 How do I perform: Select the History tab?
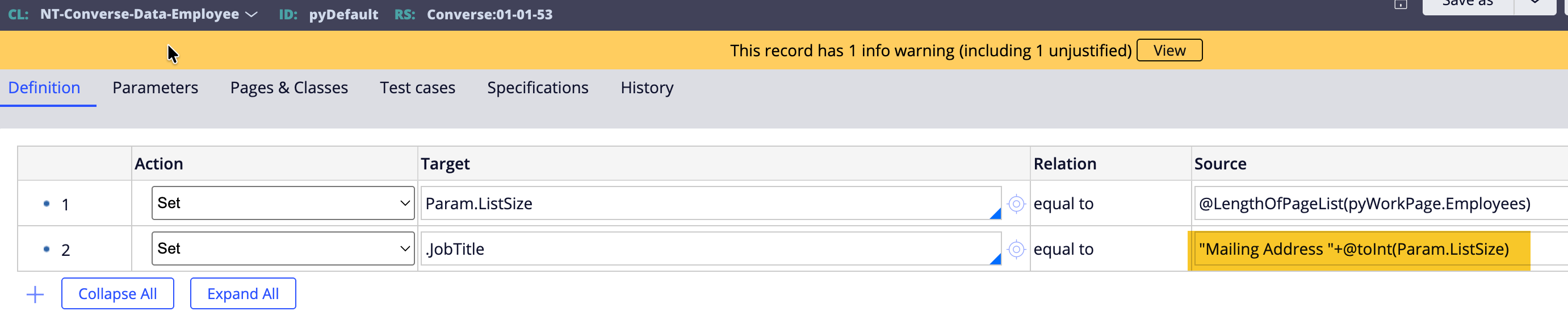tap(647, 88)
